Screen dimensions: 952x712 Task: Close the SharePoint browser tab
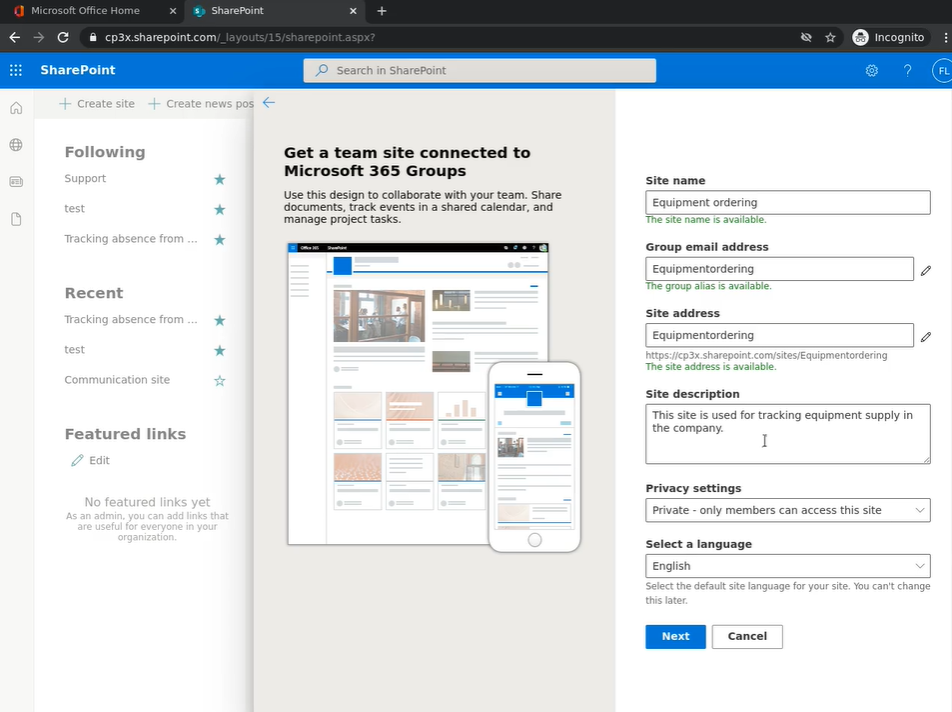[353, 11]
